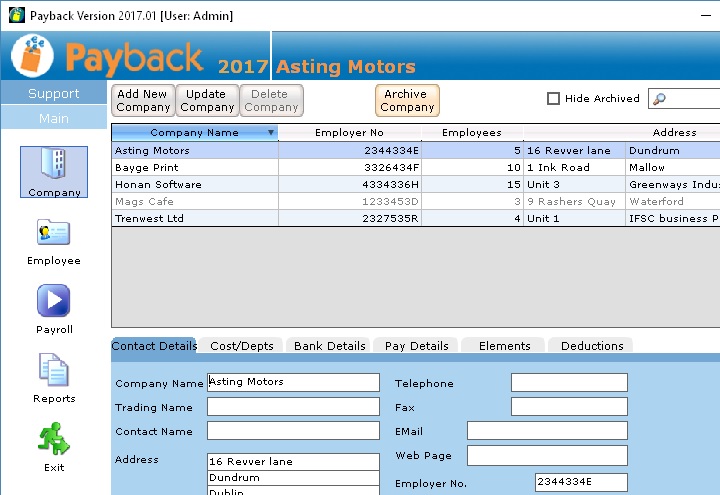Open the Employee section icon
The image size is (720, 495).
54,234
